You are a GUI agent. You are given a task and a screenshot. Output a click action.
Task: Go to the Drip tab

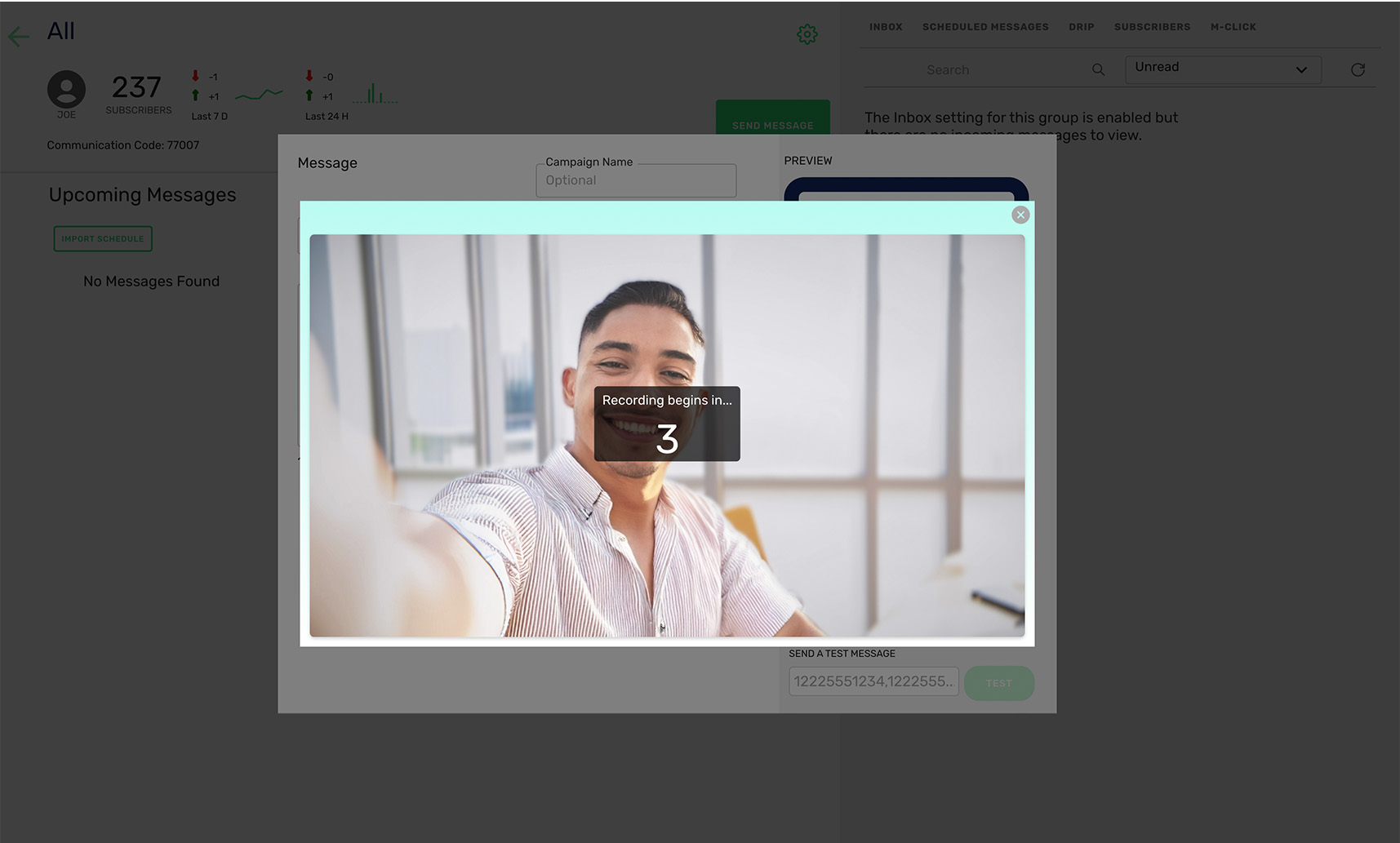point(1081,27)
